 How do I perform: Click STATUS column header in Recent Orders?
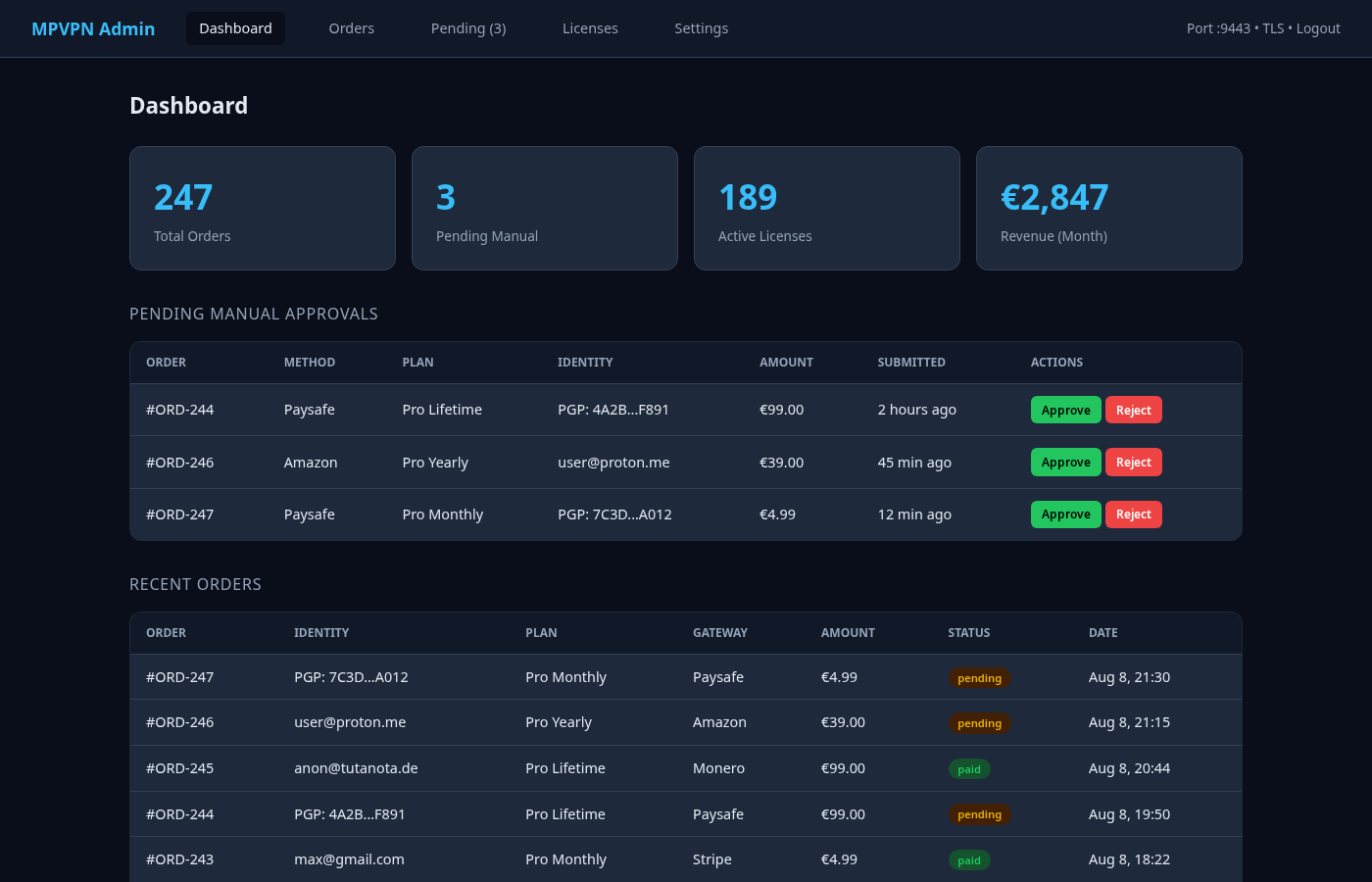coord(969,633)
